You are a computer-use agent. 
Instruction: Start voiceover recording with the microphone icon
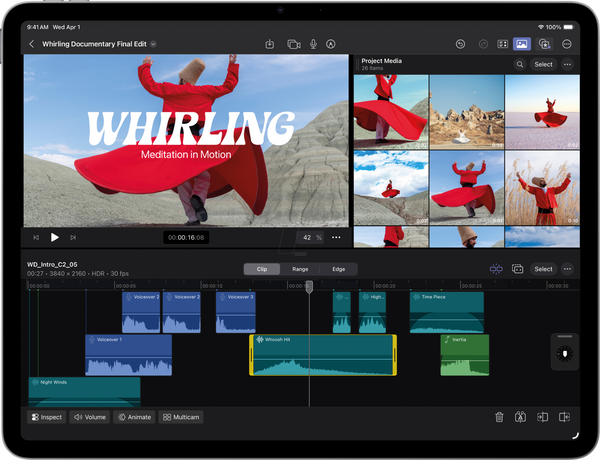tap(313, 44)
